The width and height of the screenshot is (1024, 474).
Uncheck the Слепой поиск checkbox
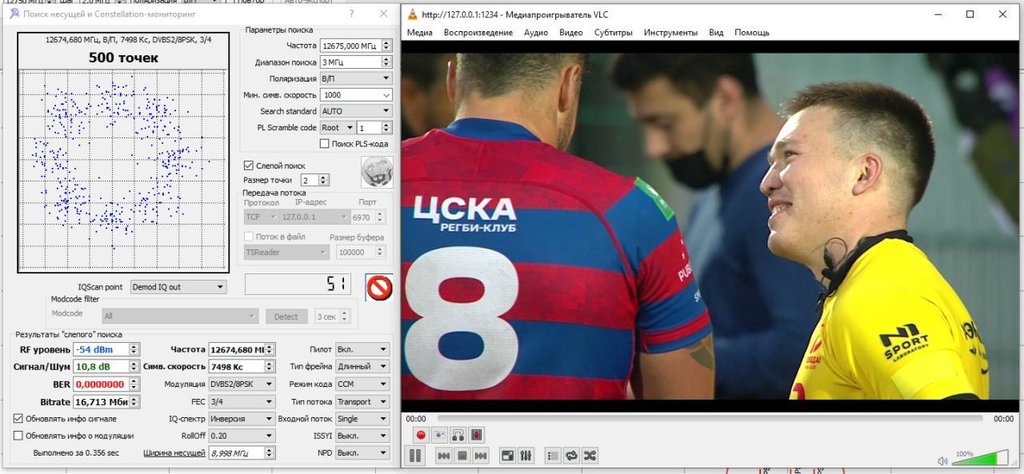click(249, 164)
